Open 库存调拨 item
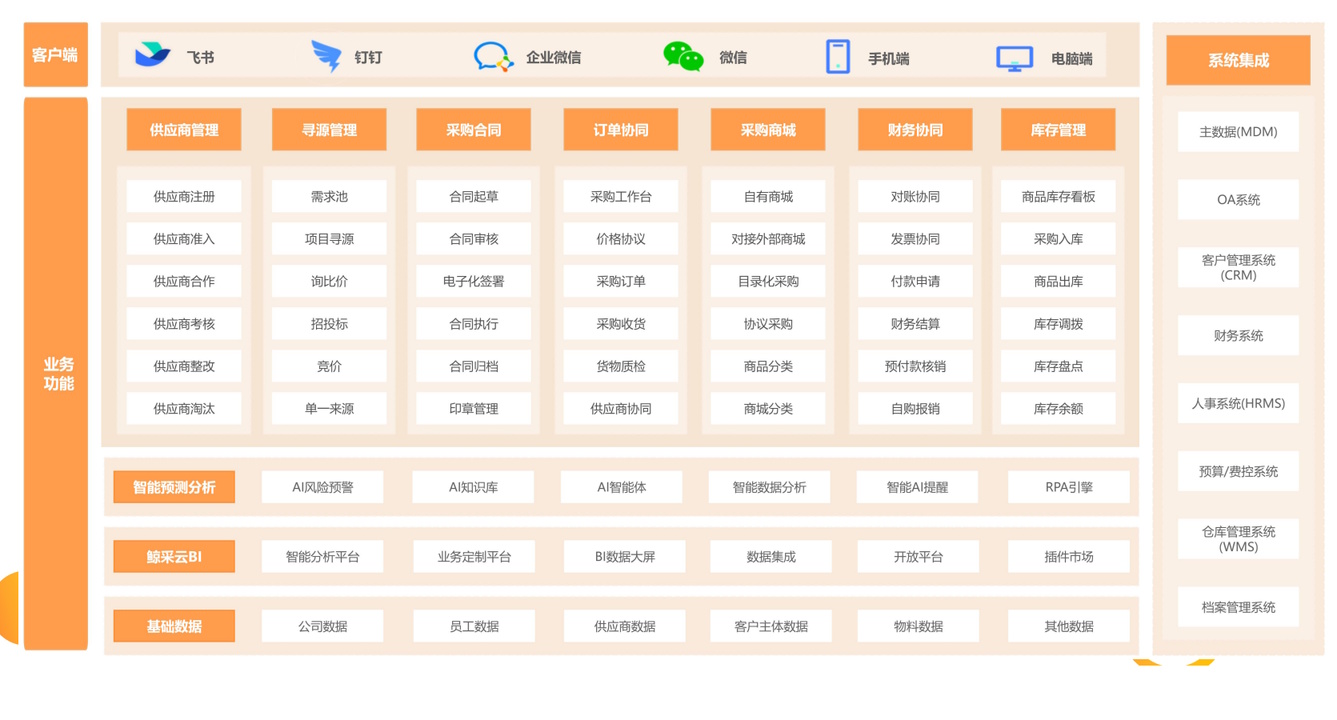This screenshot has width=1337, height=720. 1058,324
